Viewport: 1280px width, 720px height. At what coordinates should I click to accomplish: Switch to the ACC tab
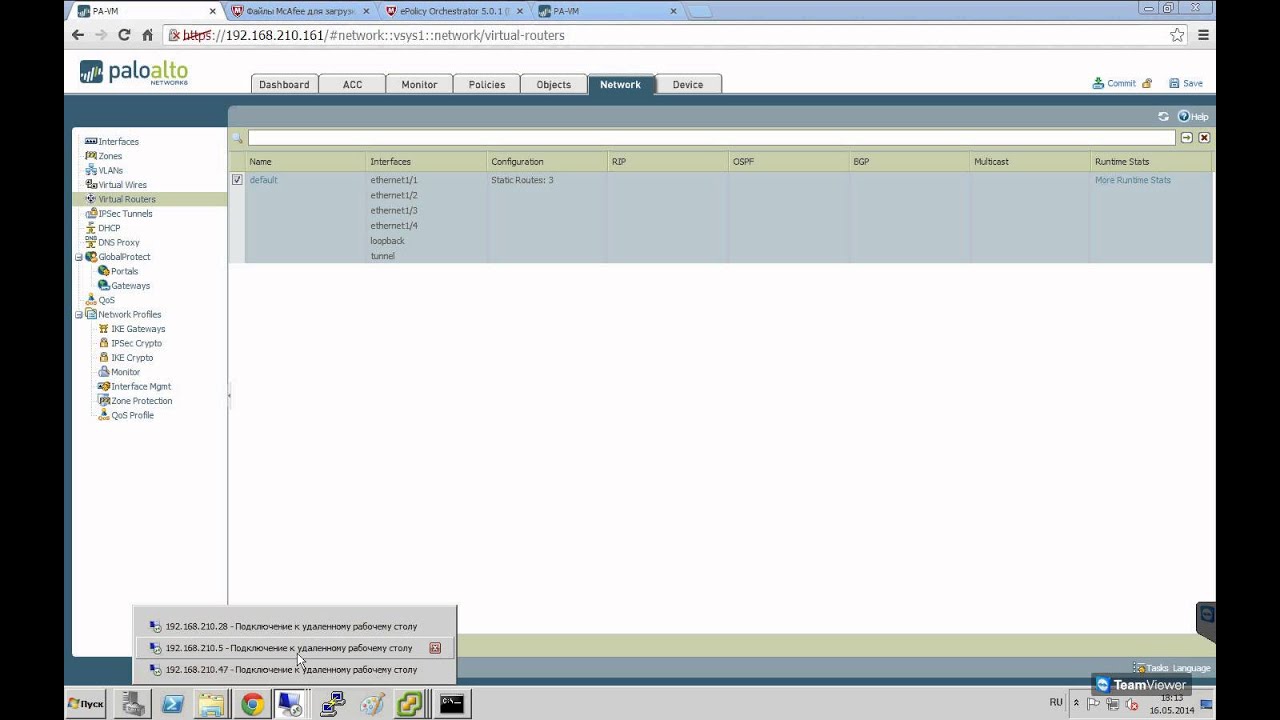click(352, 84)
